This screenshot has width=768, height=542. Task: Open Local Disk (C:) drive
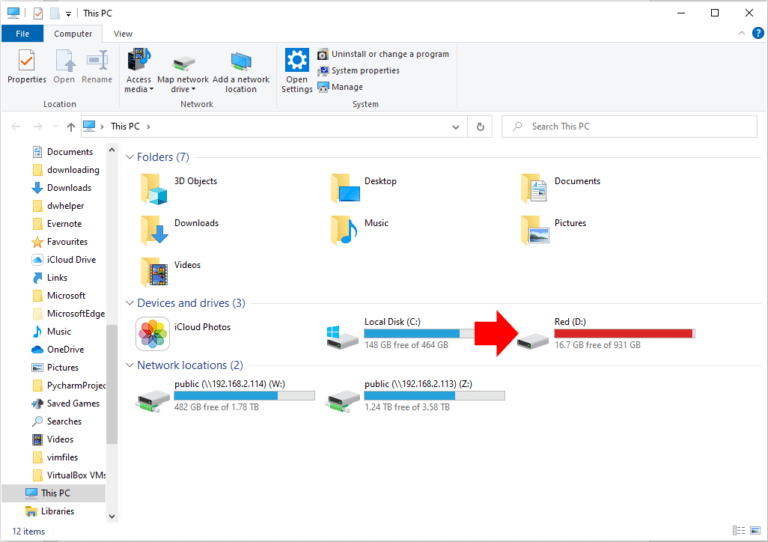click(x=342, y=335)
